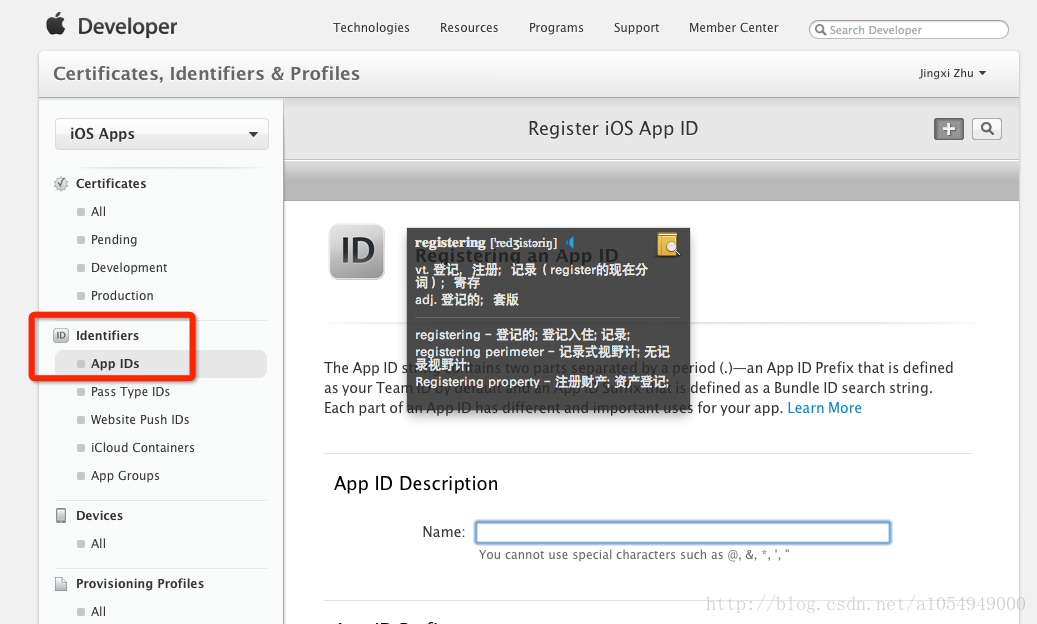Click the Apple logo icon
The height and width of the screenshot is (624, 1037).
pyautogui.click(x=56, y=24)
